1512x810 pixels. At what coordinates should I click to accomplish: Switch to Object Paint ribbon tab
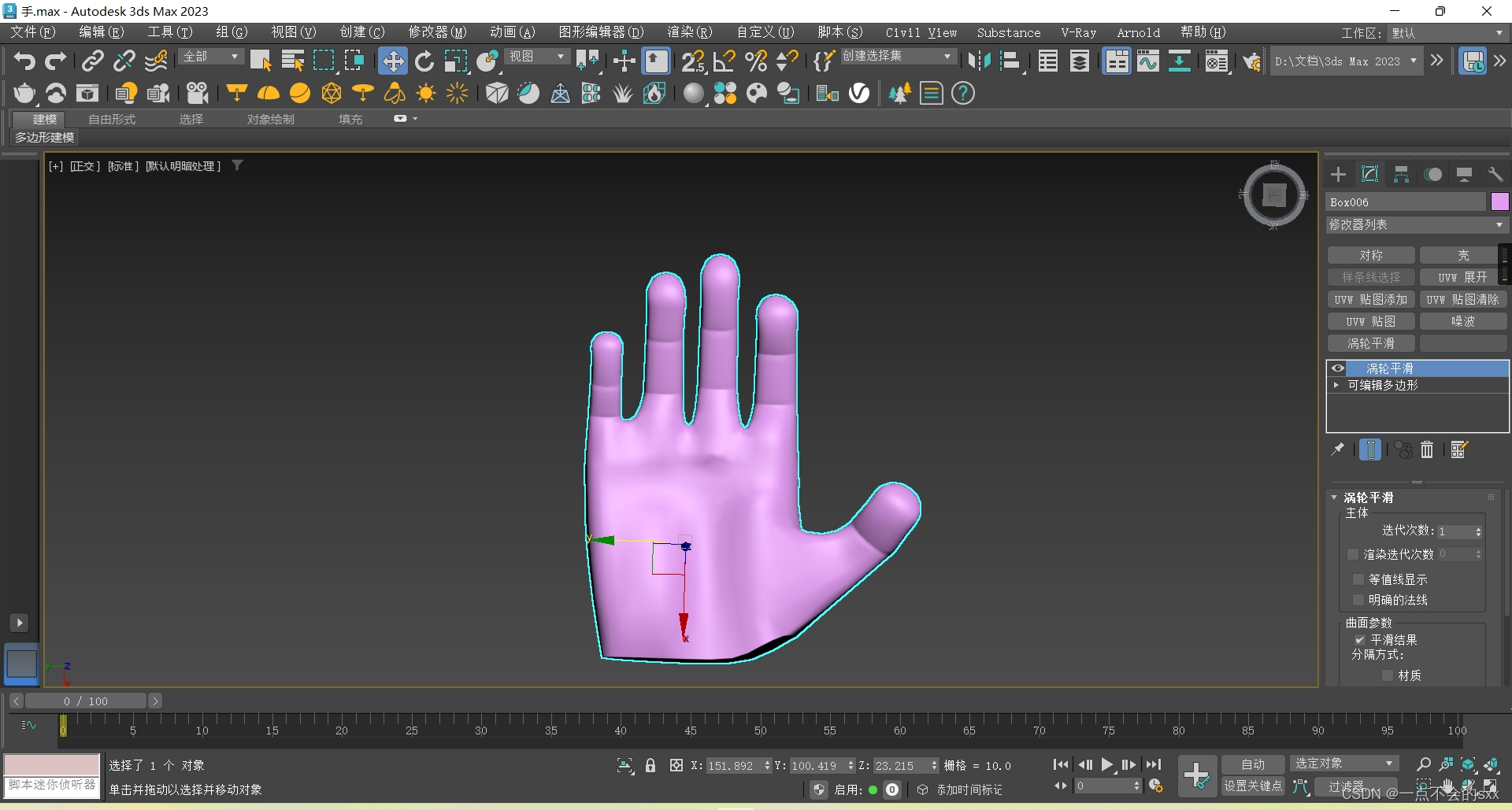[x=270, y=120]
